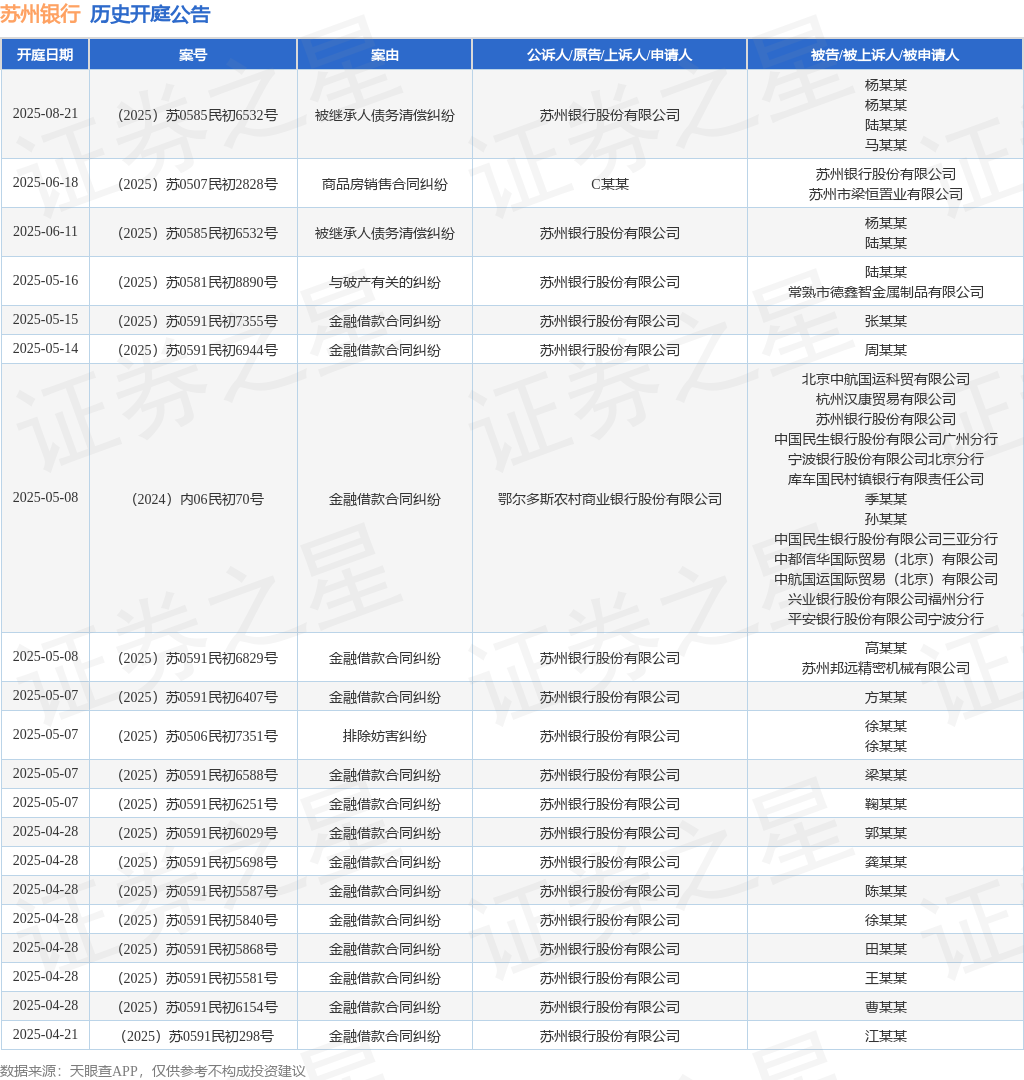Click defendant 中国民生银行股份有限公司广州分行
Viewport: 1024px width, 1080px height.
pos(886,439)
